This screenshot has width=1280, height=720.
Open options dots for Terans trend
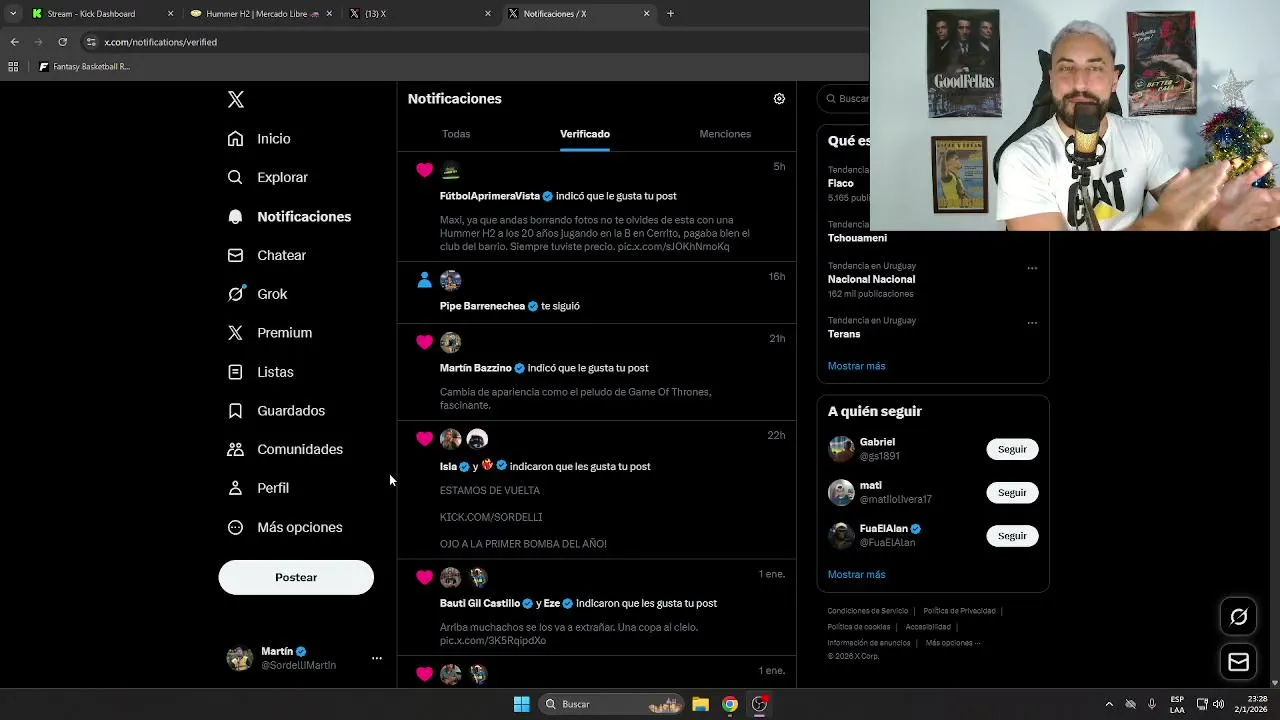tap(1032, 323)
